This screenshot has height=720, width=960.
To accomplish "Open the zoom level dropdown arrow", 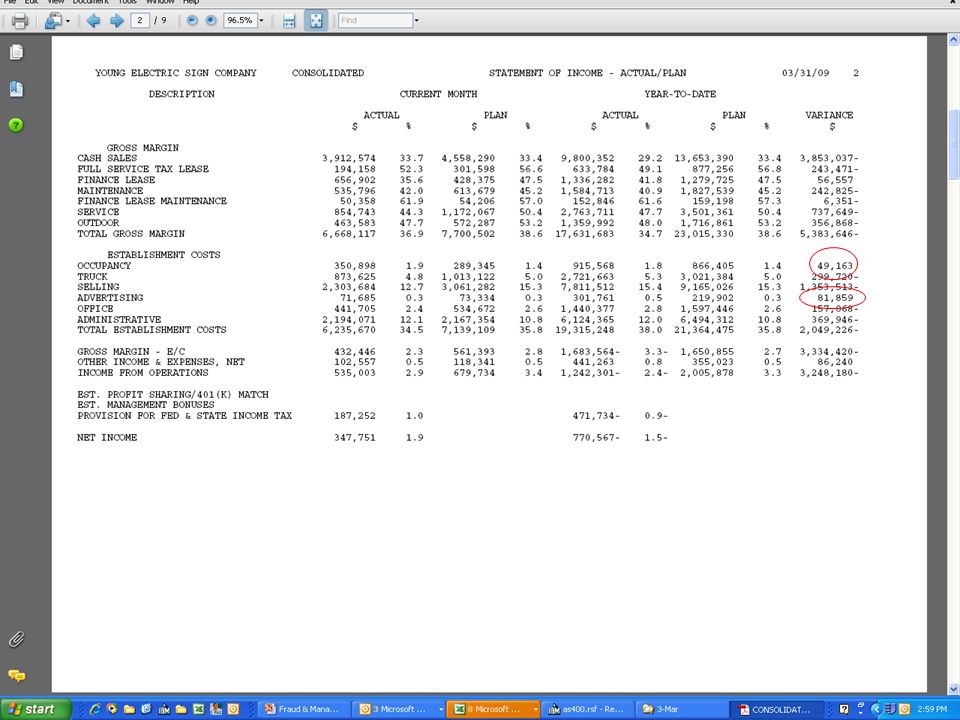I will click(x=261, y=20).
